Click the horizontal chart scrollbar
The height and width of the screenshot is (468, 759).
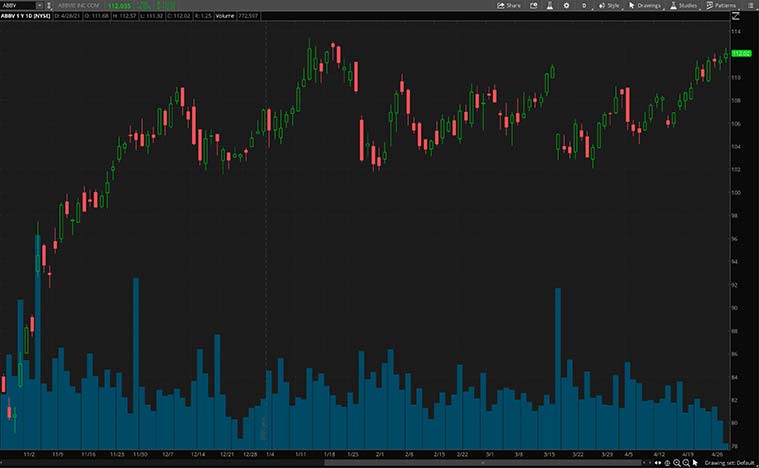[x=482, y=462]
